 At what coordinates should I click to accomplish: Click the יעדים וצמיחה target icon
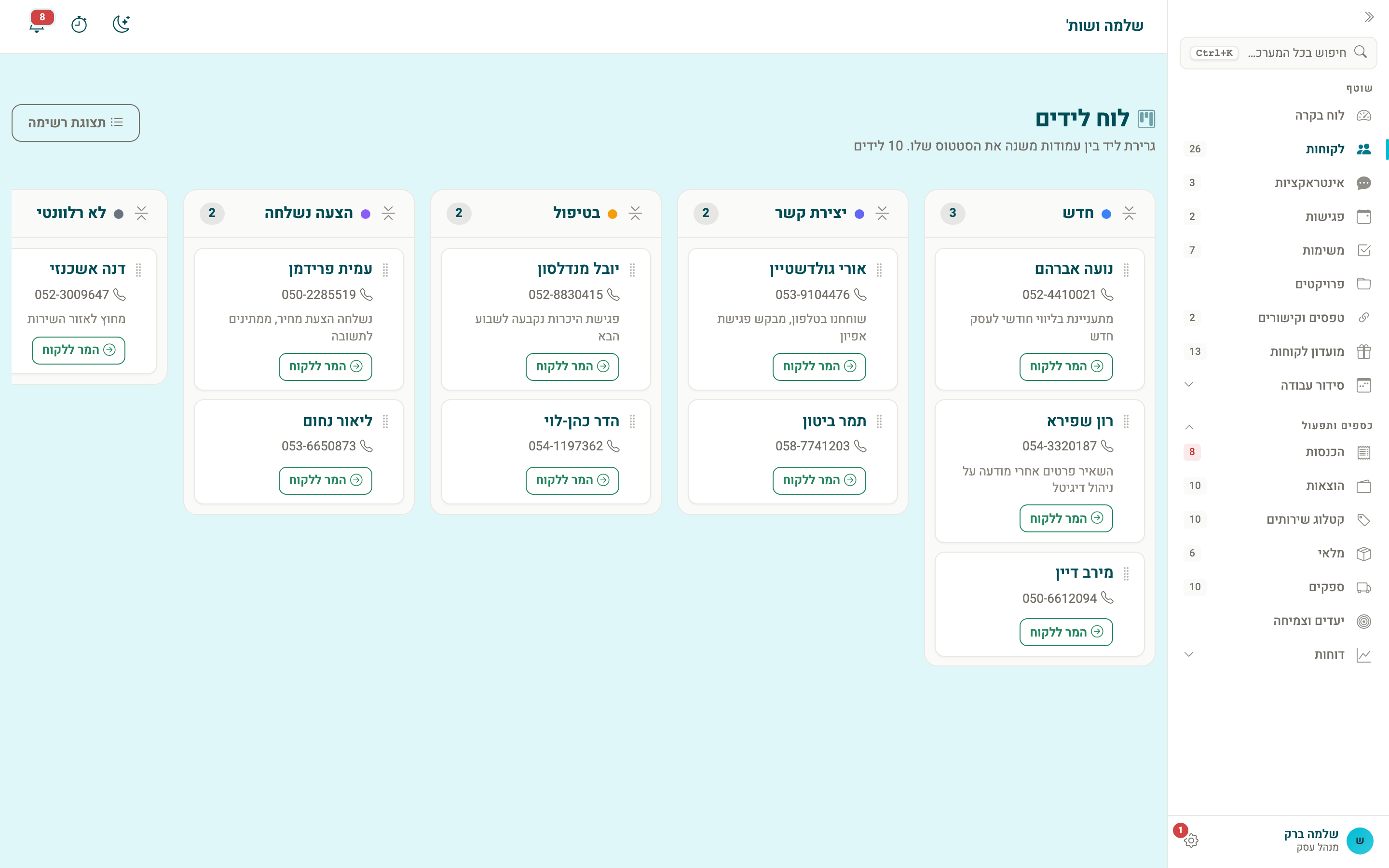pos(1364,621)
